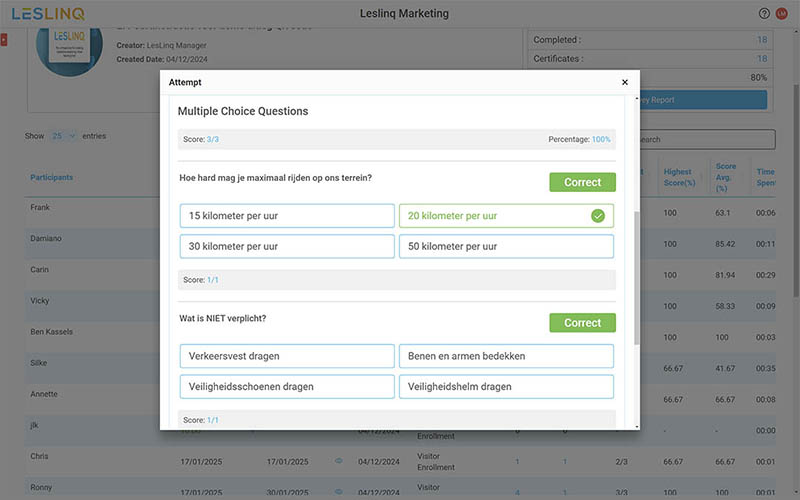
Task: Click Correct button for the speed question
Action: pos(582,182)
